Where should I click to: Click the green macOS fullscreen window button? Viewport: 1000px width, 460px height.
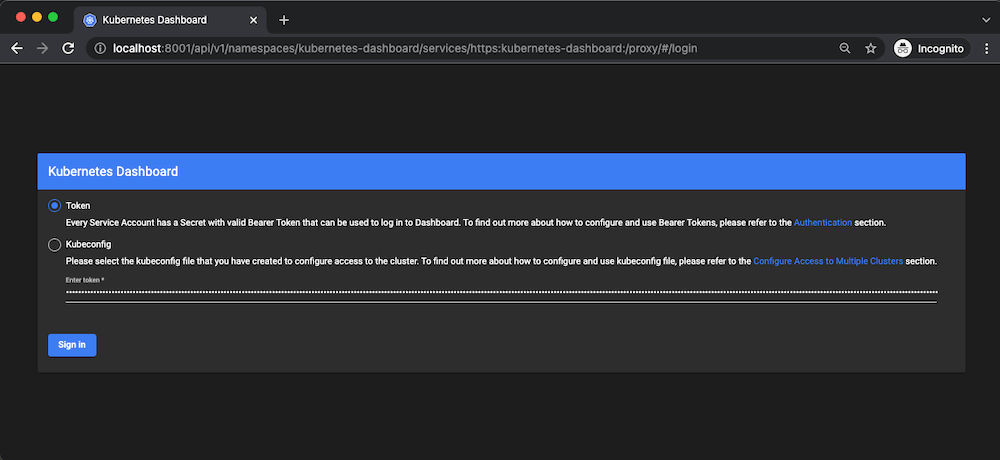click(x=53, y=18)
